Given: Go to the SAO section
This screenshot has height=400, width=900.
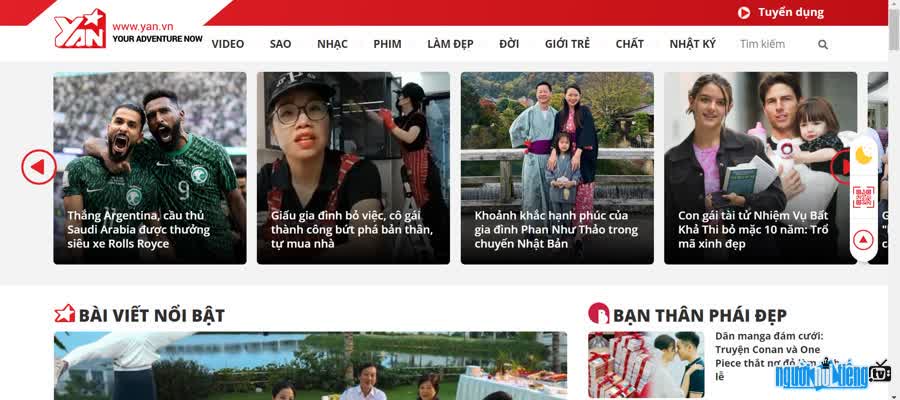Looking at the screenshot, I should point(281,44).
